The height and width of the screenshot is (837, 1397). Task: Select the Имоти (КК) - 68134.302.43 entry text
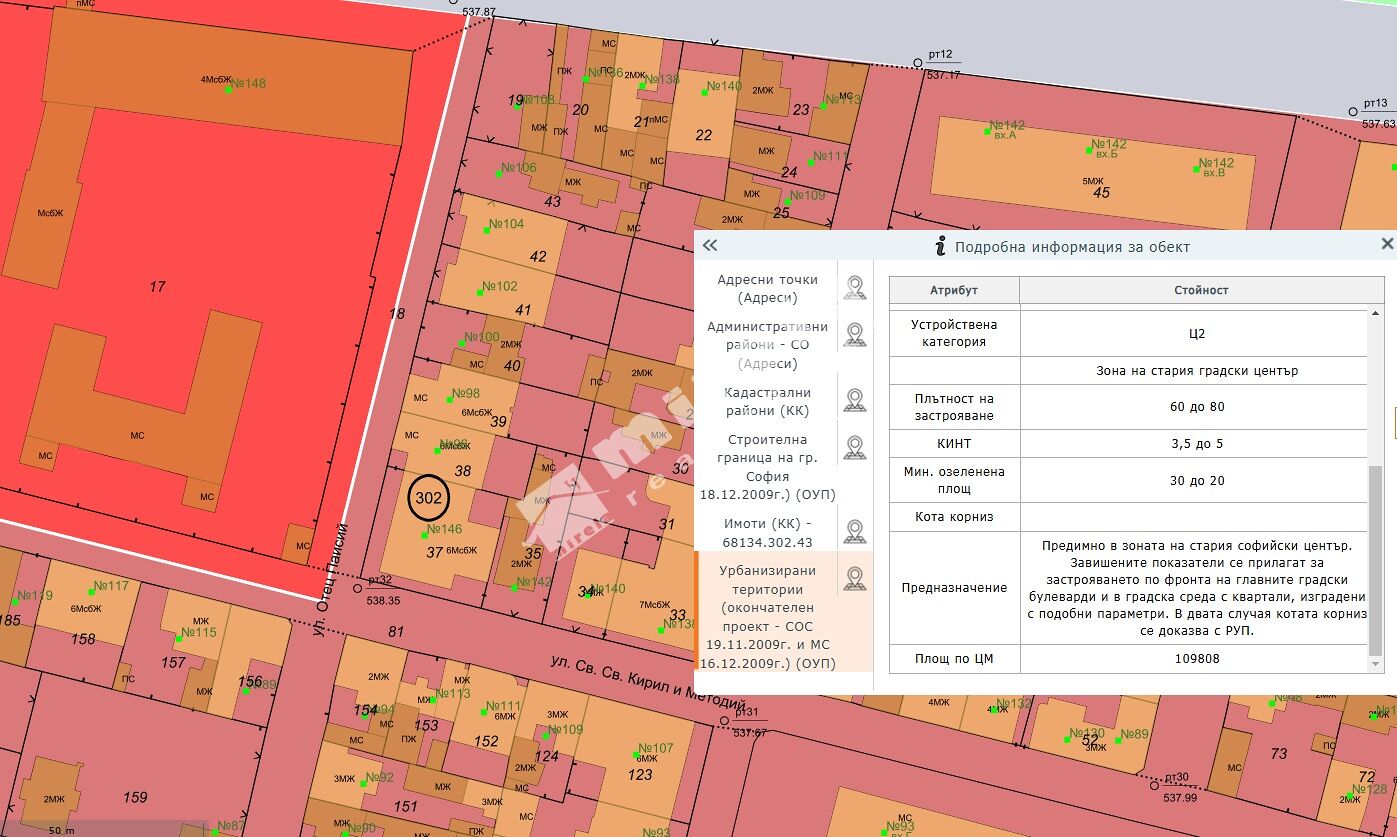pos(767,532)
